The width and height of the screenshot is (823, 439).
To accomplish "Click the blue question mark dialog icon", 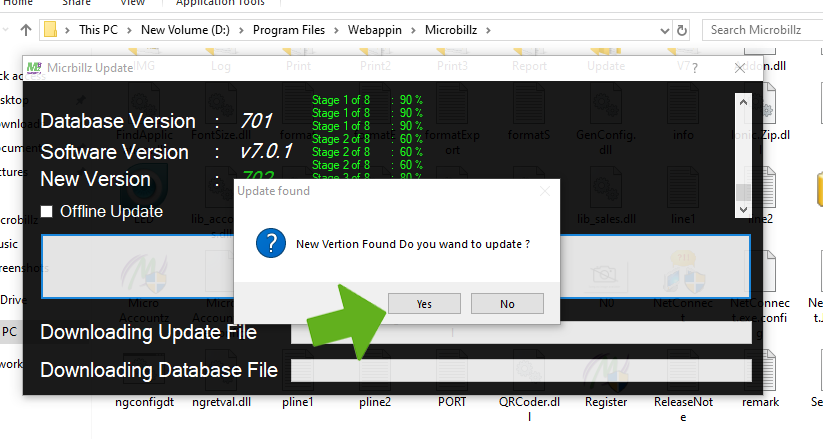I will pos(270,244).
